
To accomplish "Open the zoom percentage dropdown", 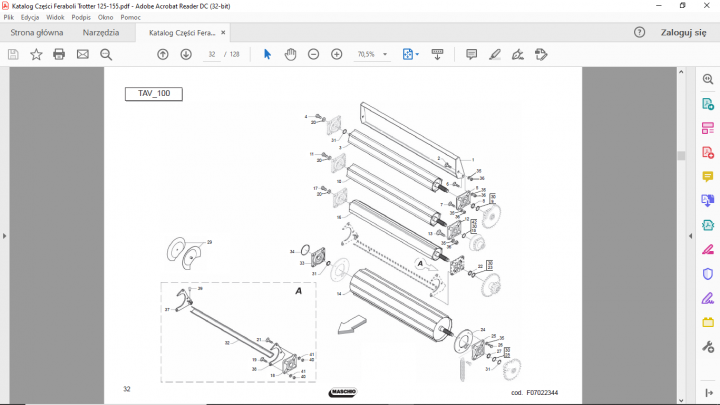I will [385, 54].
